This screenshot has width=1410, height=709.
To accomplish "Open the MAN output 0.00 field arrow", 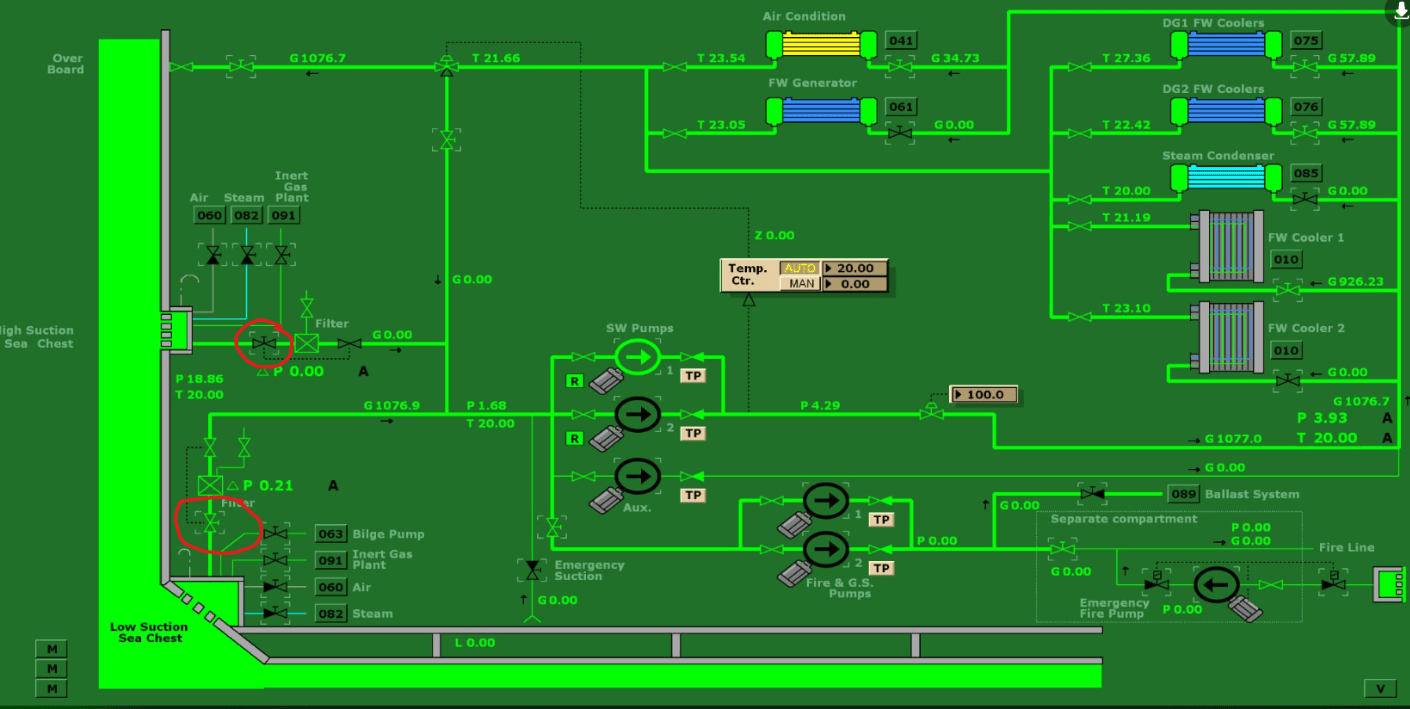I will point(829,284).
